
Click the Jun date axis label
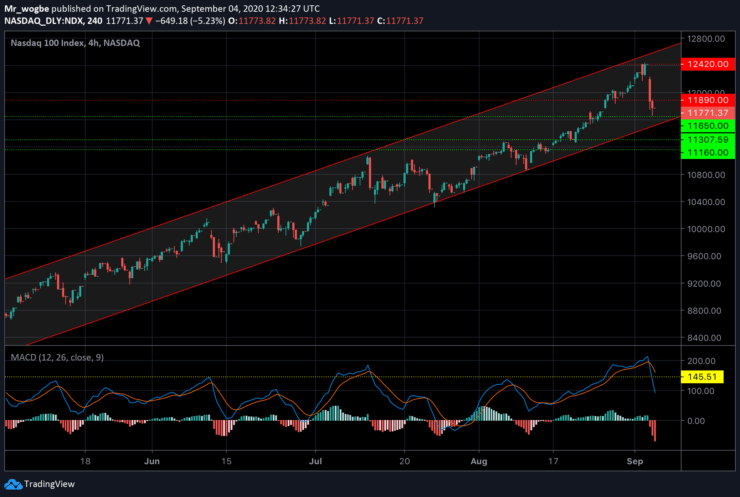[x=151, y=461]
